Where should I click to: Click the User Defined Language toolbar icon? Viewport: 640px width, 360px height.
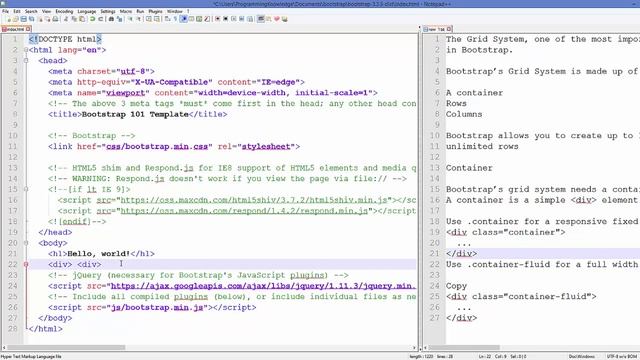point(191,19)
